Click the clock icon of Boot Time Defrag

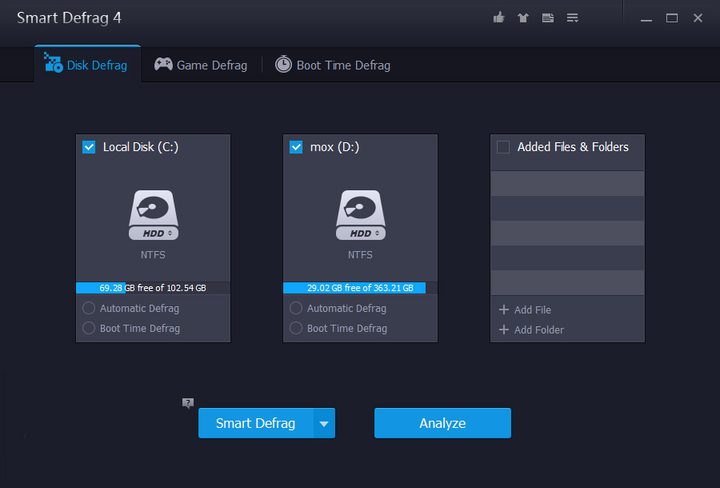283,64
